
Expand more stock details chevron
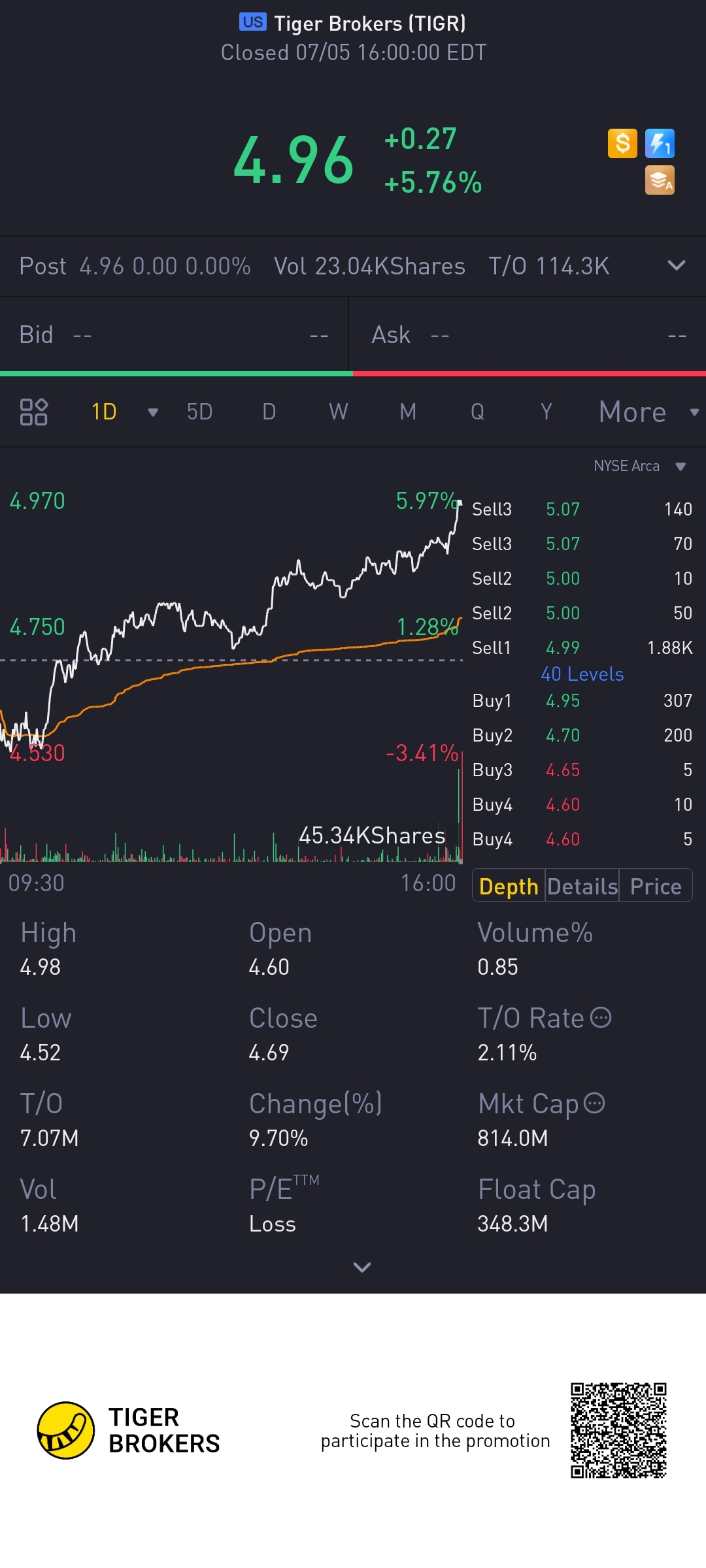pos(362,1267)
